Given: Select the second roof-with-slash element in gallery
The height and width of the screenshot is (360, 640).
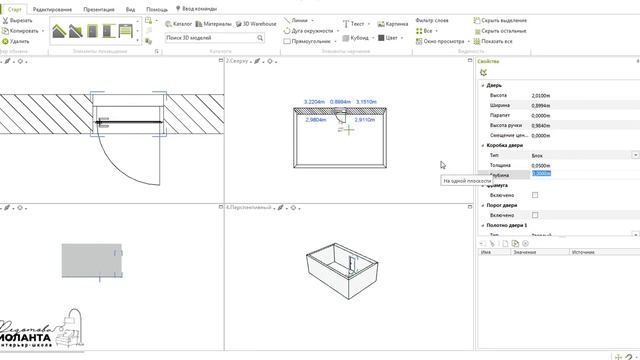Looking at the screenshot, I should click(x=76, y=31).
